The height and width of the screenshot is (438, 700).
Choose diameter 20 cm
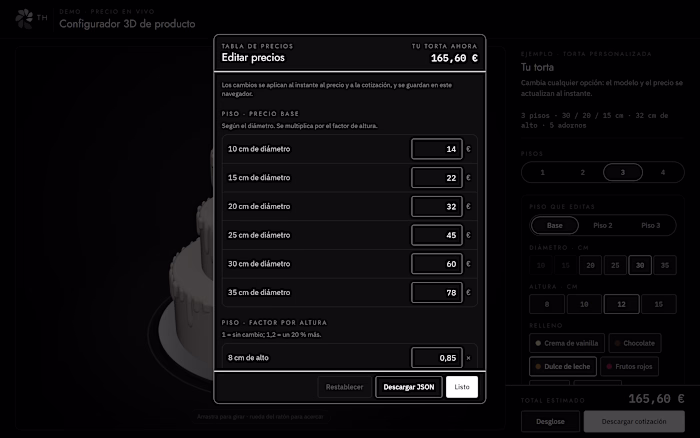click(x=590, y=265)
